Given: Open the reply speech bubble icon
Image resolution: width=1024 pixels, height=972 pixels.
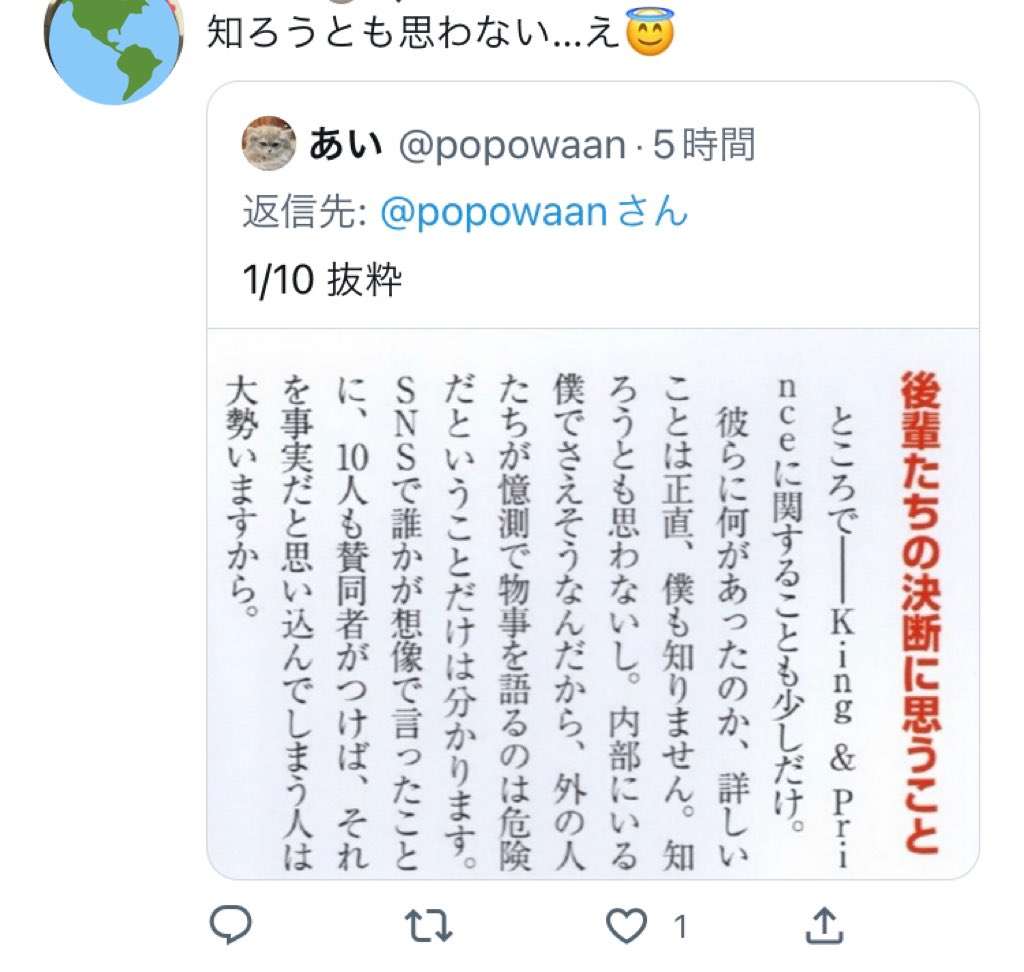Looking at the screenshot, I should pyautogui.click(x=230, y=924).
